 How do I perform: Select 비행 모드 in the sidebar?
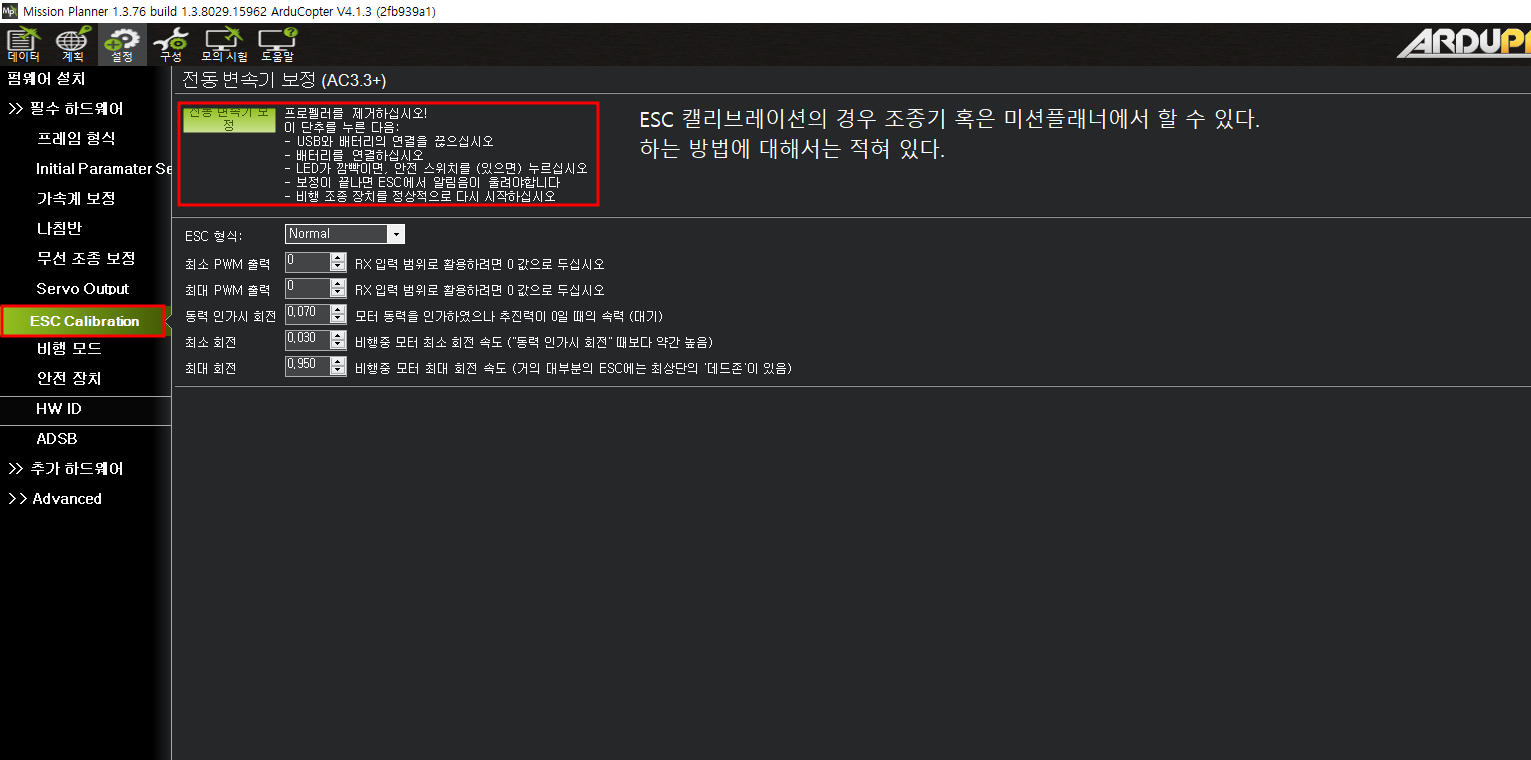click(69, 348)
